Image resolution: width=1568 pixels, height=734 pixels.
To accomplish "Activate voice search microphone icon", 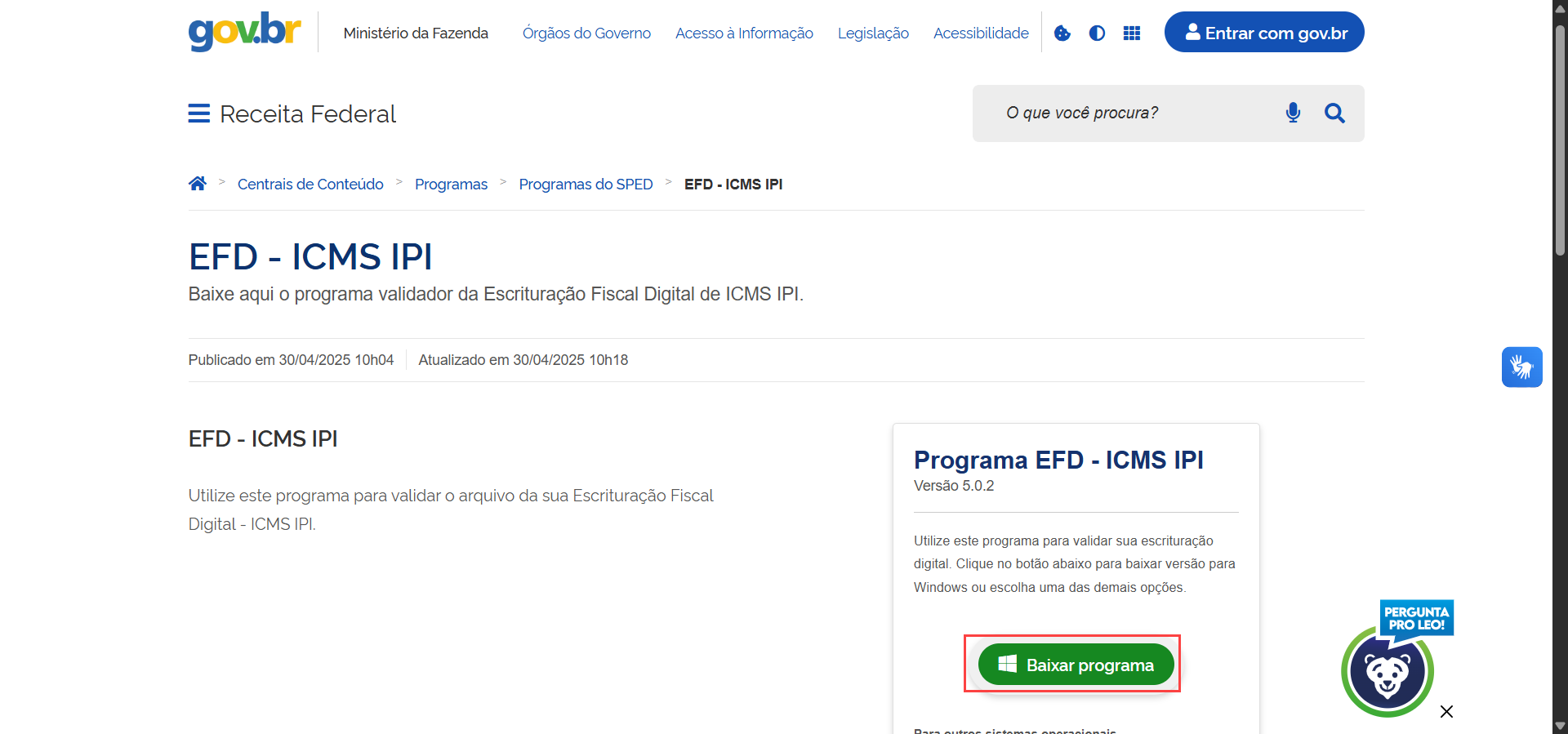I will click(1293, 113).
